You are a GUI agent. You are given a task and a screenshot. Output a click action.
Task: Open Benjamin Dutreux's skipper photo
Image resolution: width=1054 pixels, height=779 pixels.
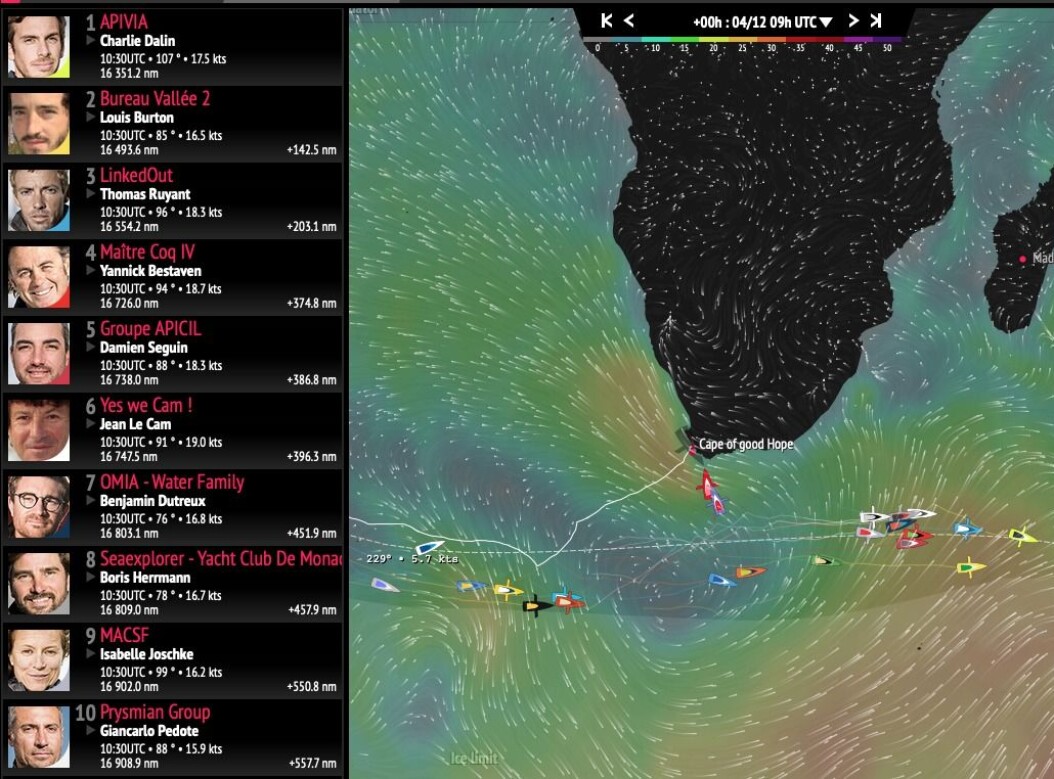(38, 506)
